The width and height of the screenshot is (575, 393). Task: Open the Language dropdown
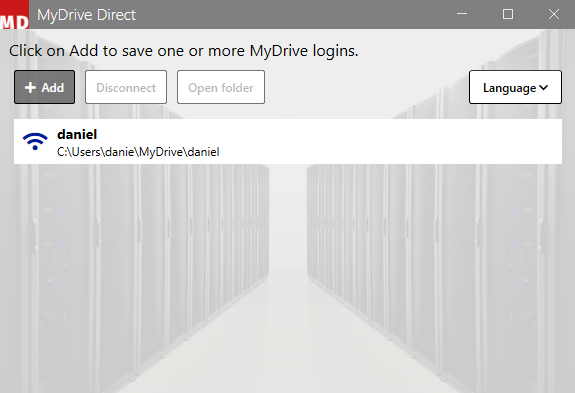(x=515, y=87)
